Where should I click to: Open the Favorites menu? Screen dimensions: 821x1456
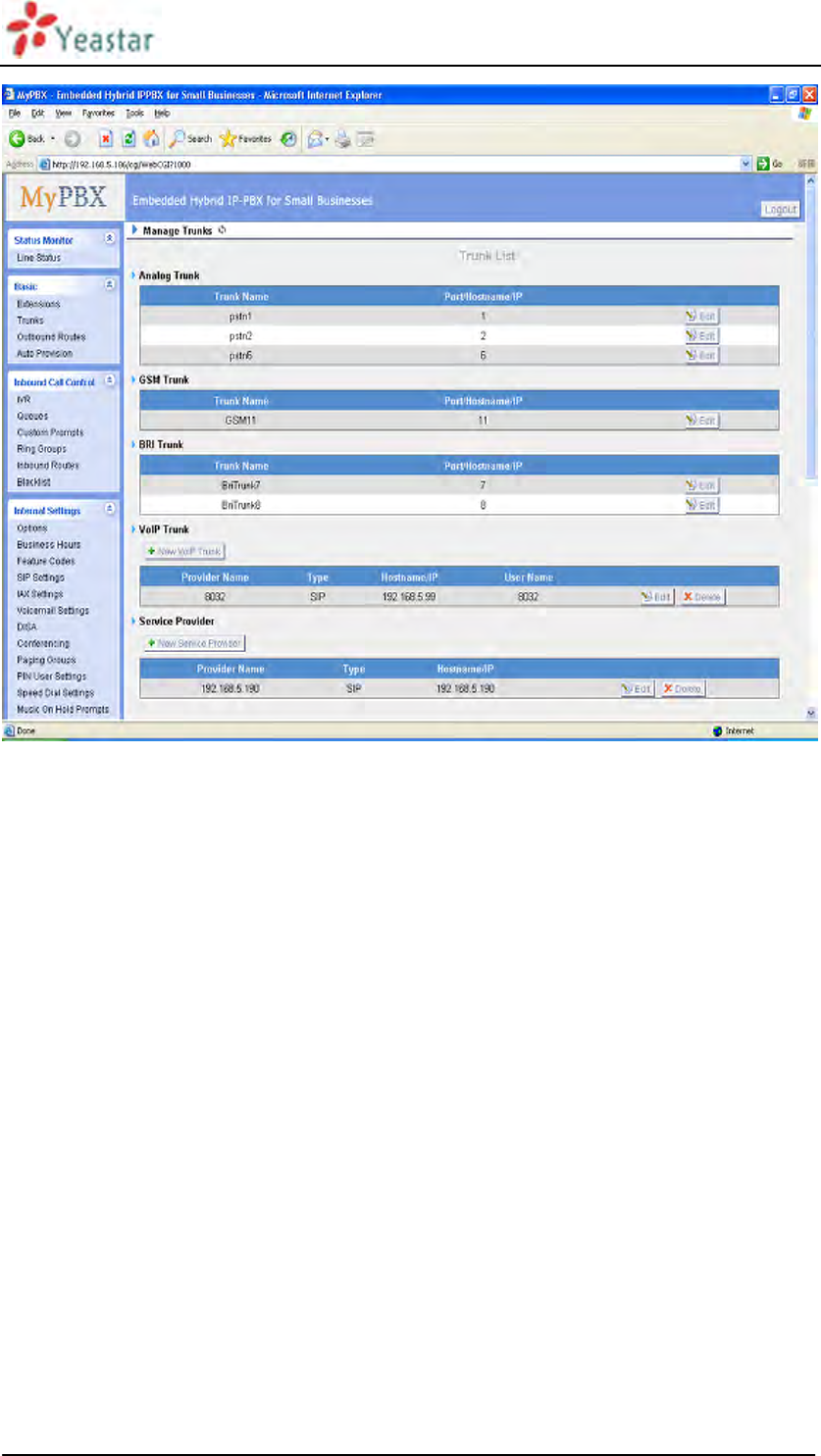pyautogui.click(x=98, y=114)
